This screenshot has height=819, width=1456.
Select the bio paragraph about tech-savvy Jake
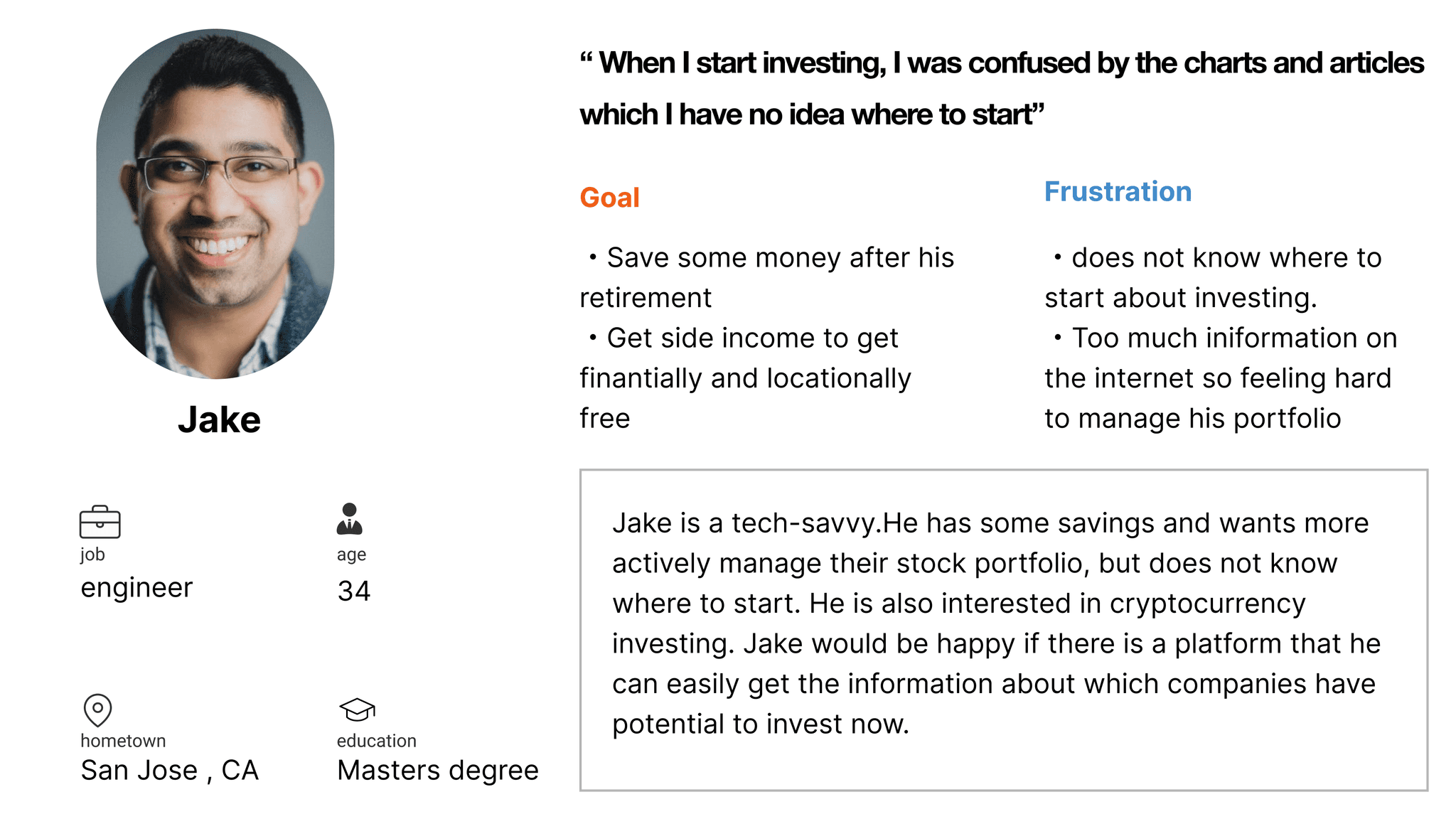pyautogui.click(x=996, y=623)
